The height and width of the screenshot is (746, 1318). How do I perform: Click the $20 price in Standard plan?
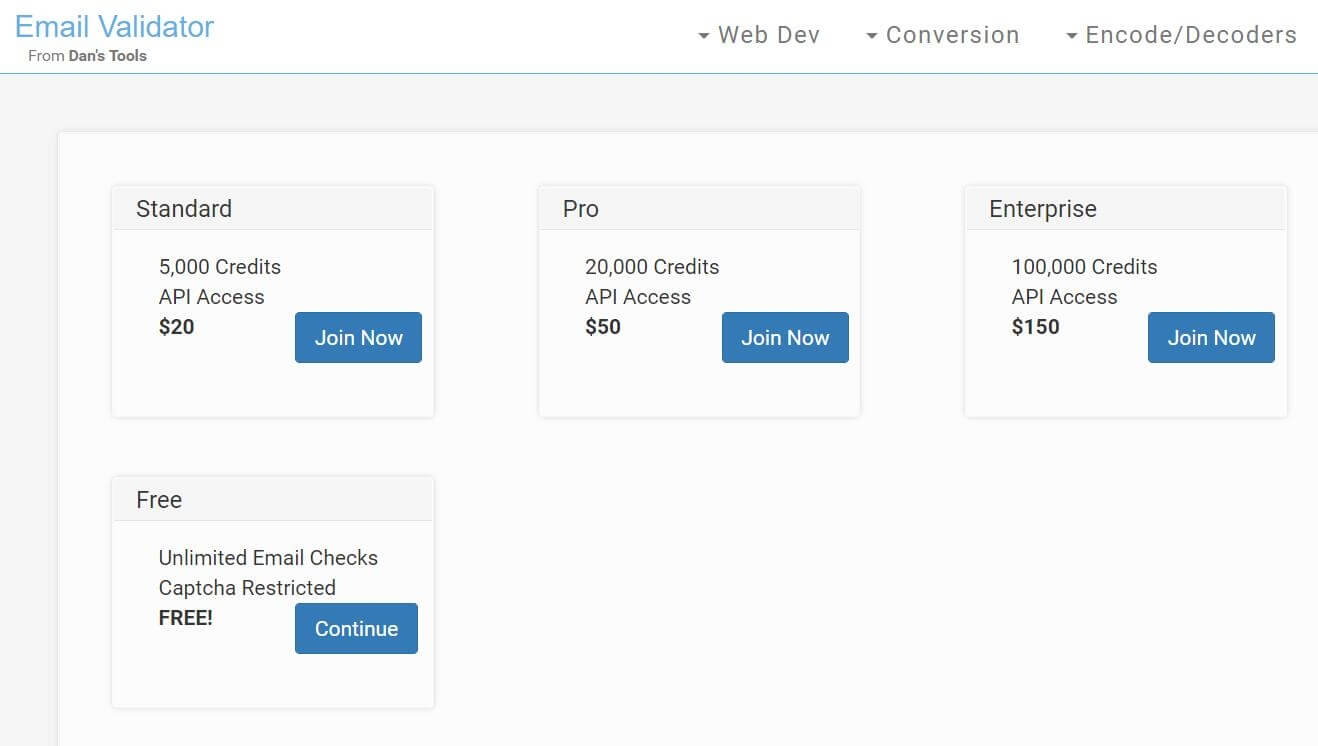click(x=177, y=327)
